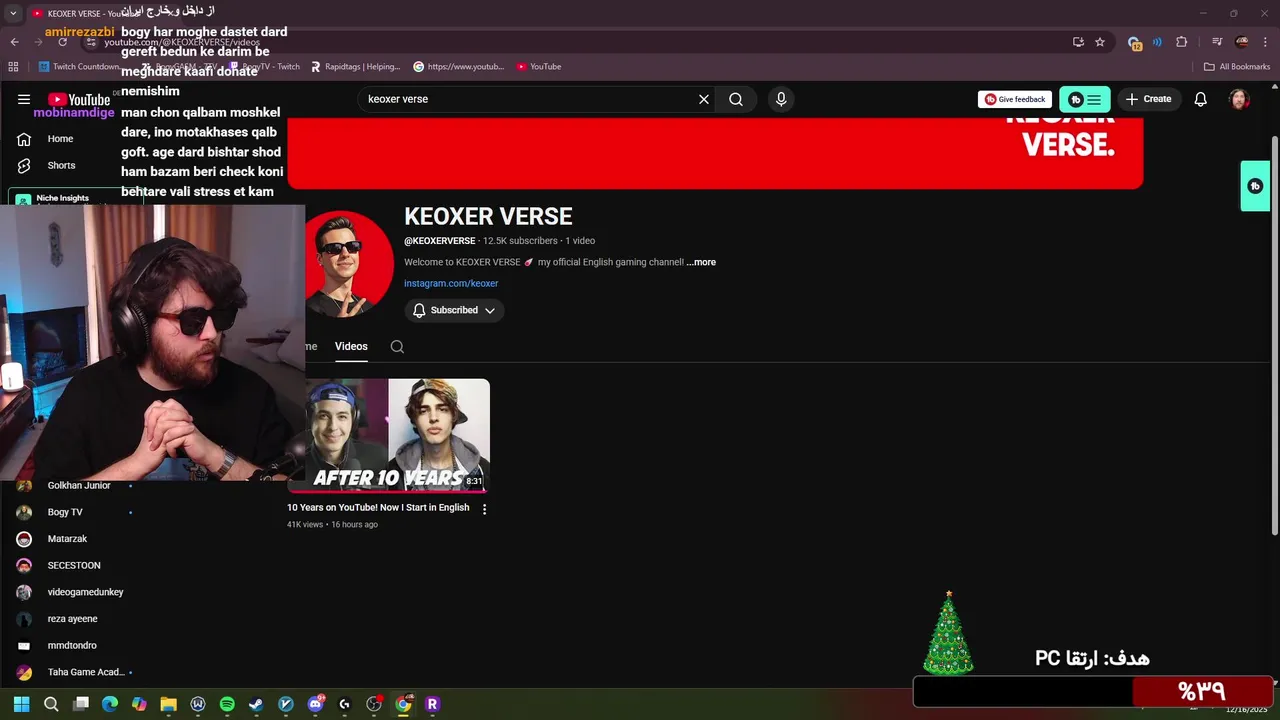This screenshot has height=720, width=1280.
Task: Open the YouTube account avatar menu
Action: (1239, 99)
